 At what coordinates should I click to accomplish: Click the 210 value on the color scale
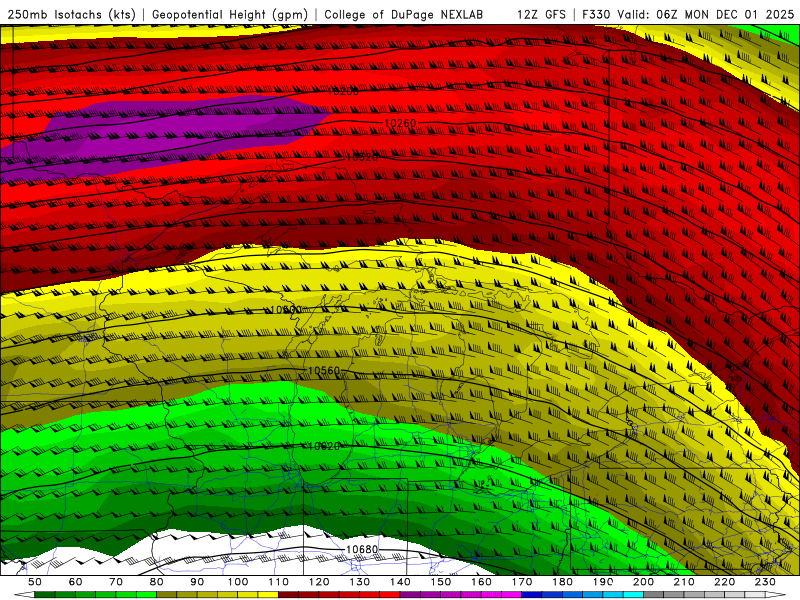pyautogui.click(x=684, y=582)
